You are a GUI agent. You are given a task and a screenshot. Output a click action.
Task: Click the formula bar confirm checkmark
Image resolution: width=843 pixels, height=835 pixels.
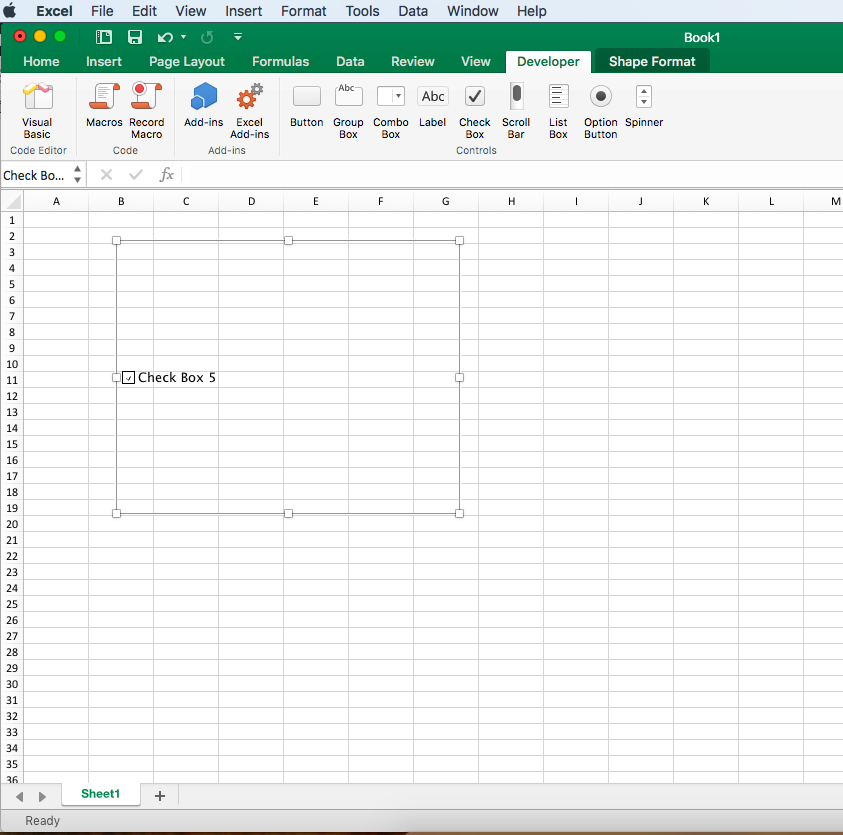136,175
